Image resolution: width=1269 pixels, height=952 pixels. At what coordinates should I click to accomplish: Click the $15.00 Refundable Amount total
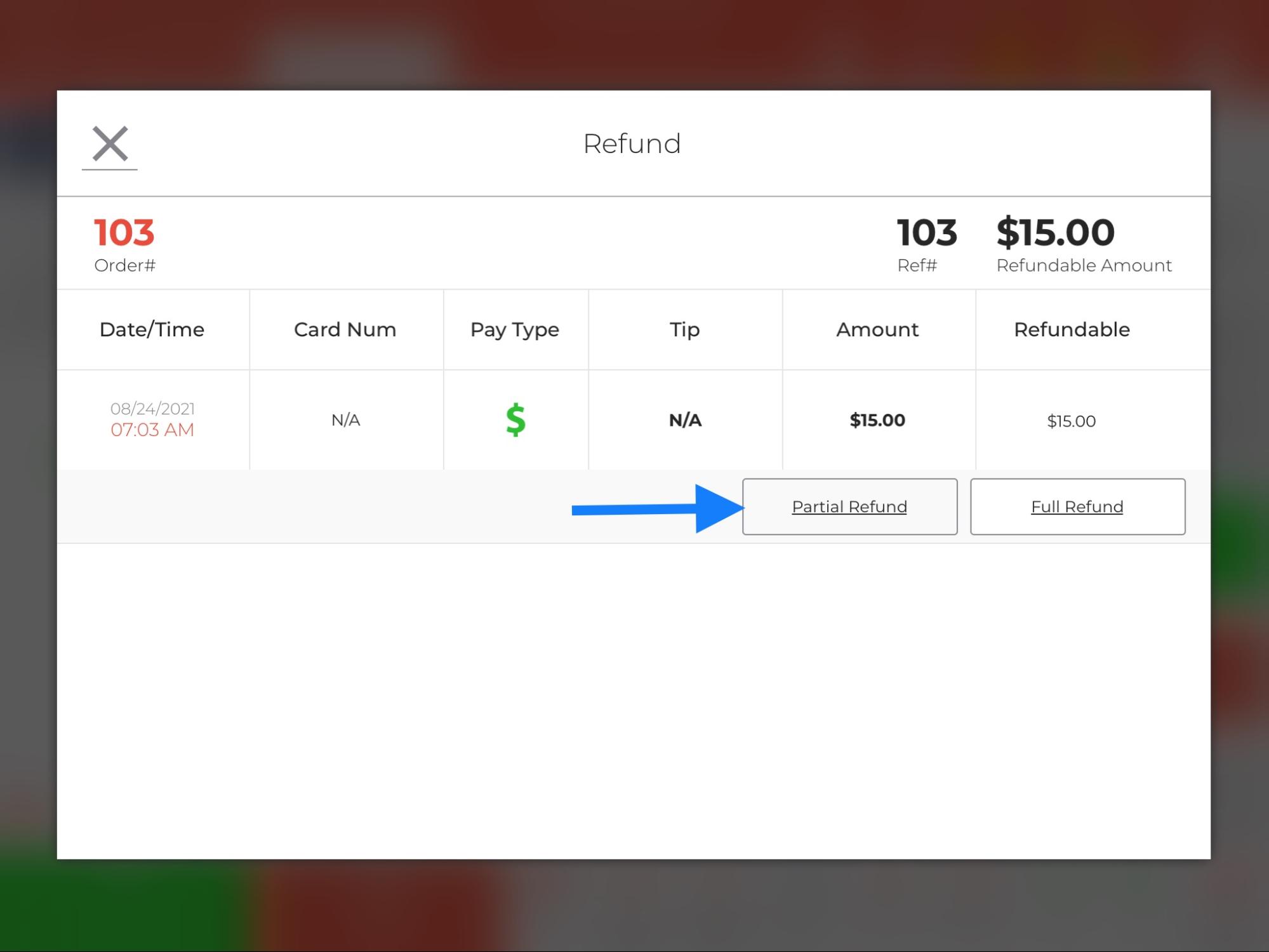(x=1055, y=233)
